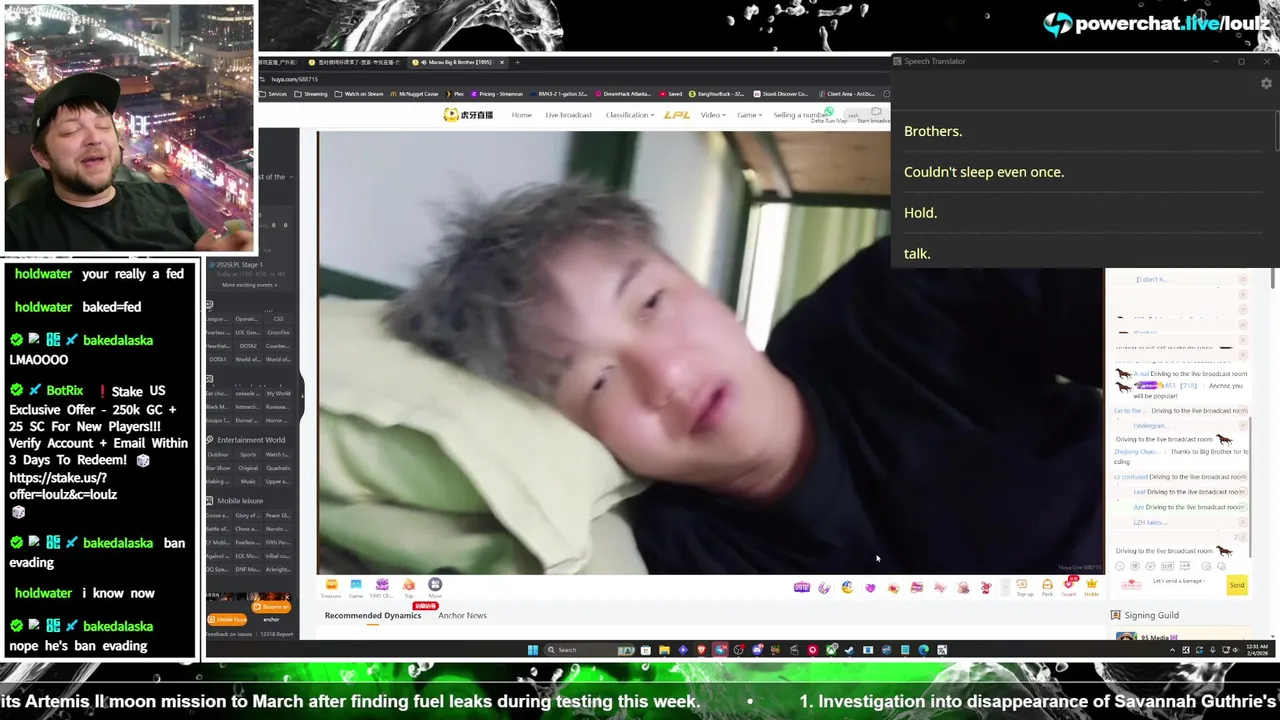
Task: Open the CS2 game category
Action: [278, 319]
